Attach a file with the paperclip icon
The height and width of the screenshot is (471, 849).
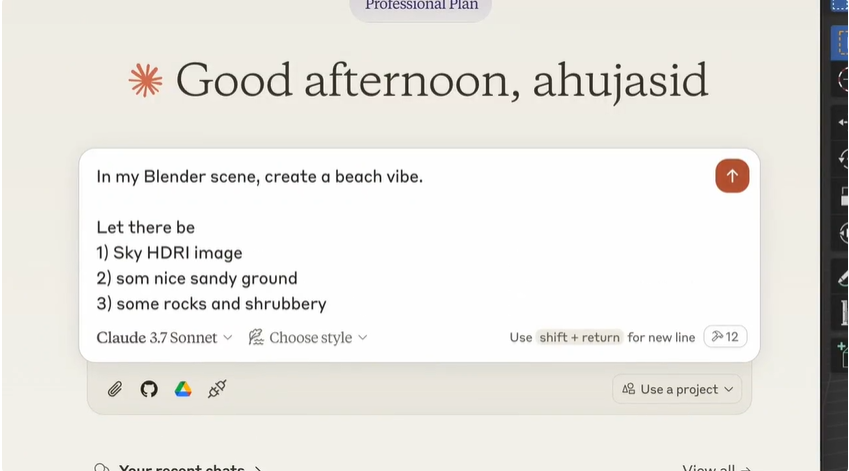115,389
